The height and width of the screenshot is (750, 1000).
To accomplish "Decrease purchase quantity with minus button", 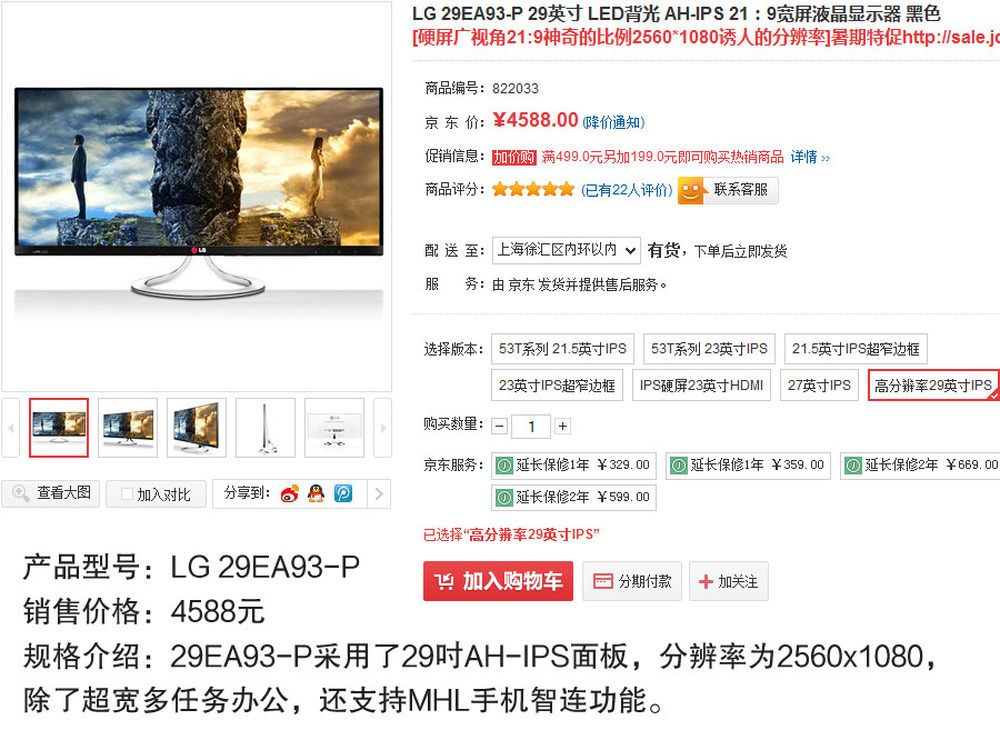I will coord(501,426).
